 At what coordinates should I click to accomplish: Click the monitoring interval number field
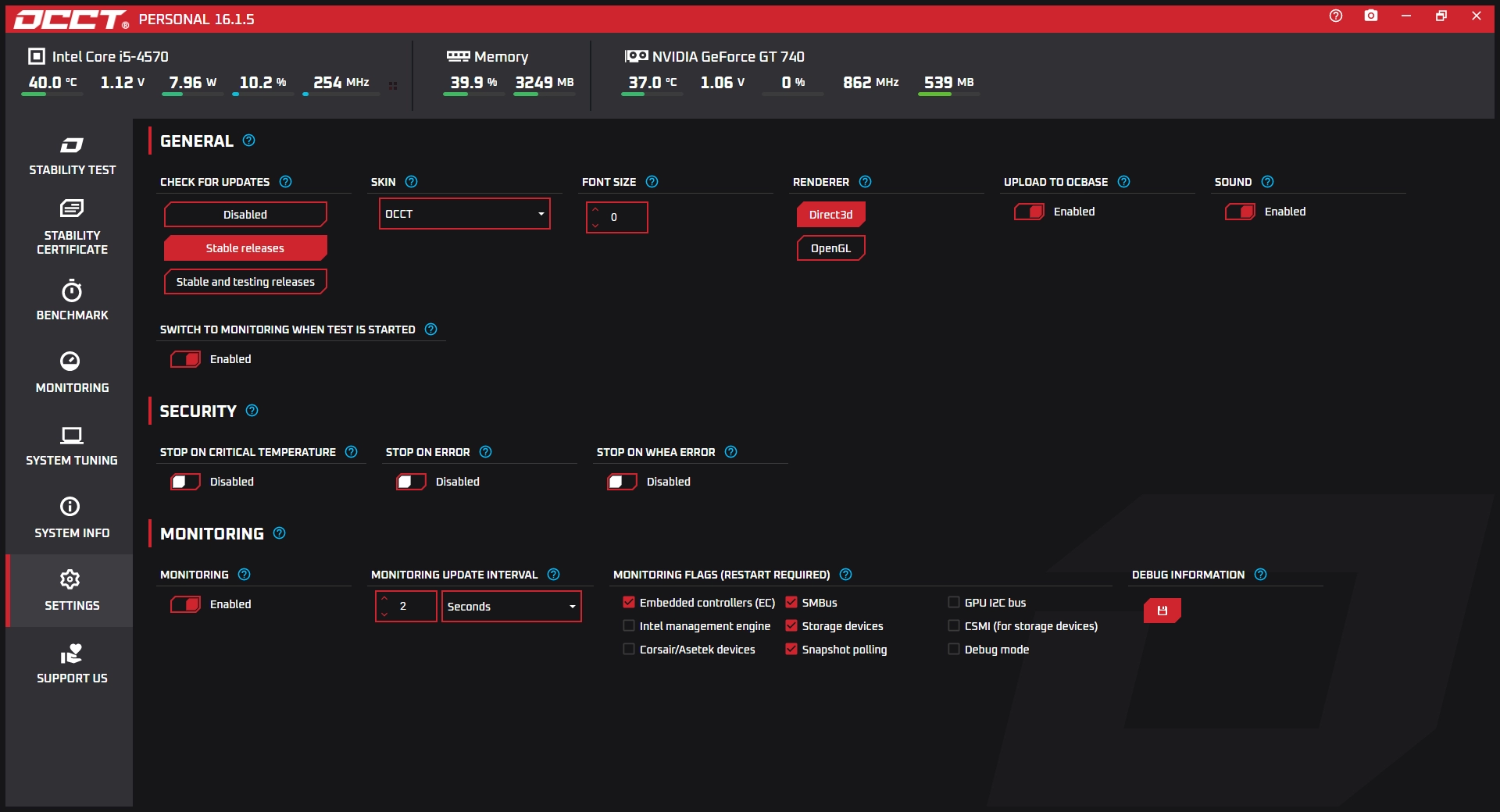[406, 607]
